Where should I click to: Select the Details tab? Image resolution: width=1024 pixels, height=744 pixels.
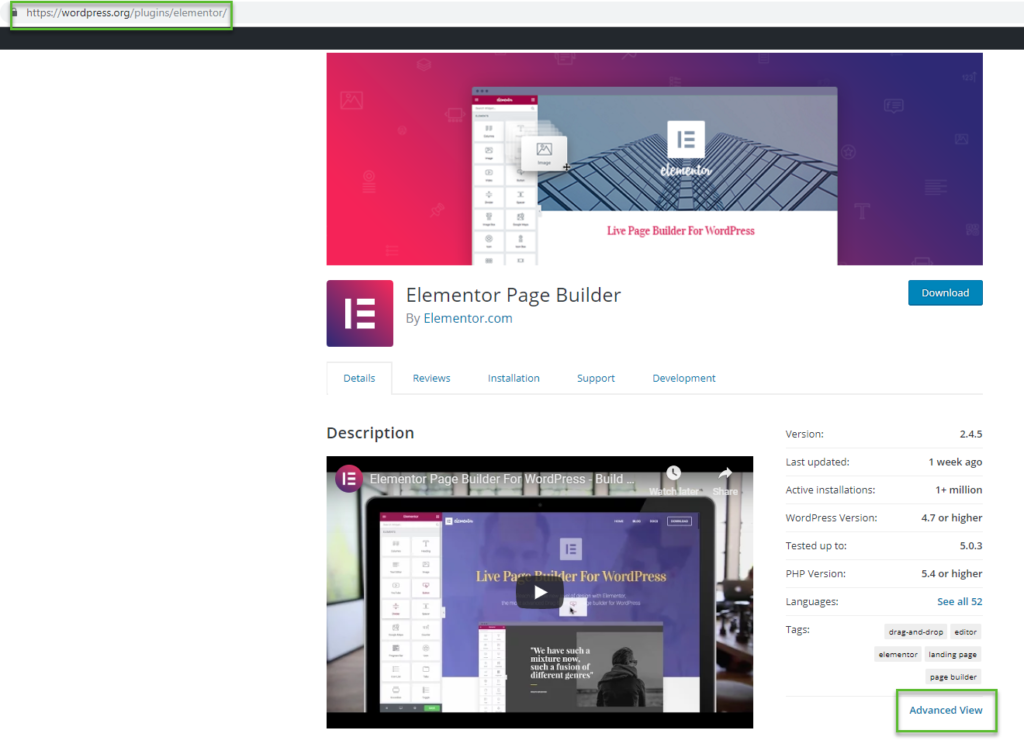click(359, 378)
